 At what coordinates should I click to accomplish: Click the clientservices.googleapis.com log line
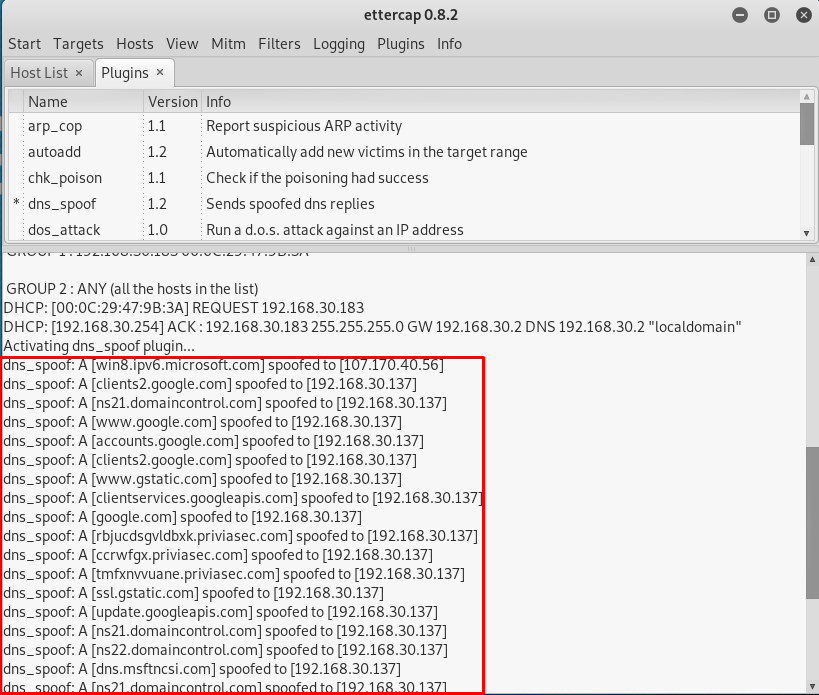[x=243, y=498]
